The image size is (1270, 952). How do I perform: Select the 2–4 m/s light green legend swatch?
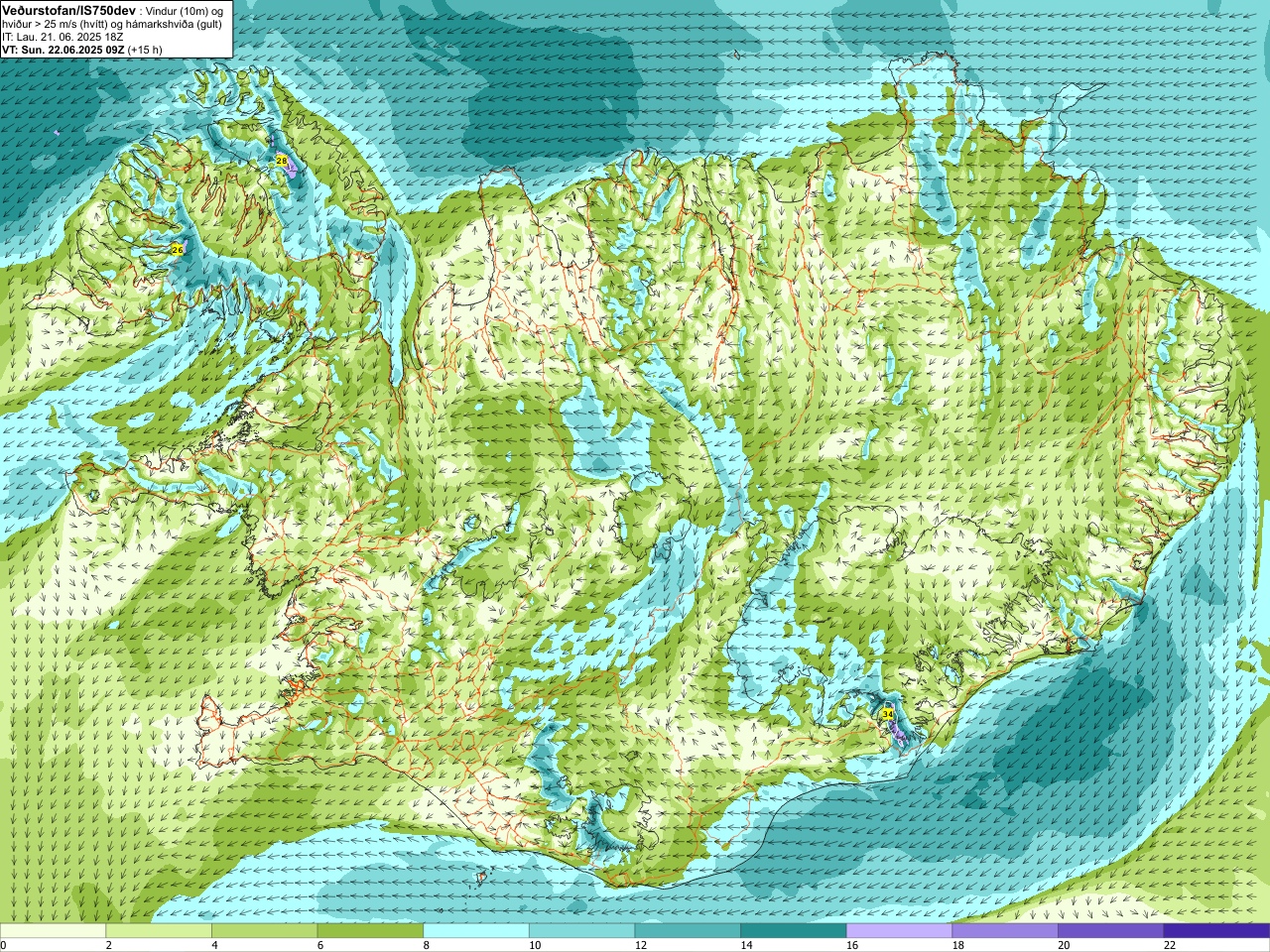[159, 931]
